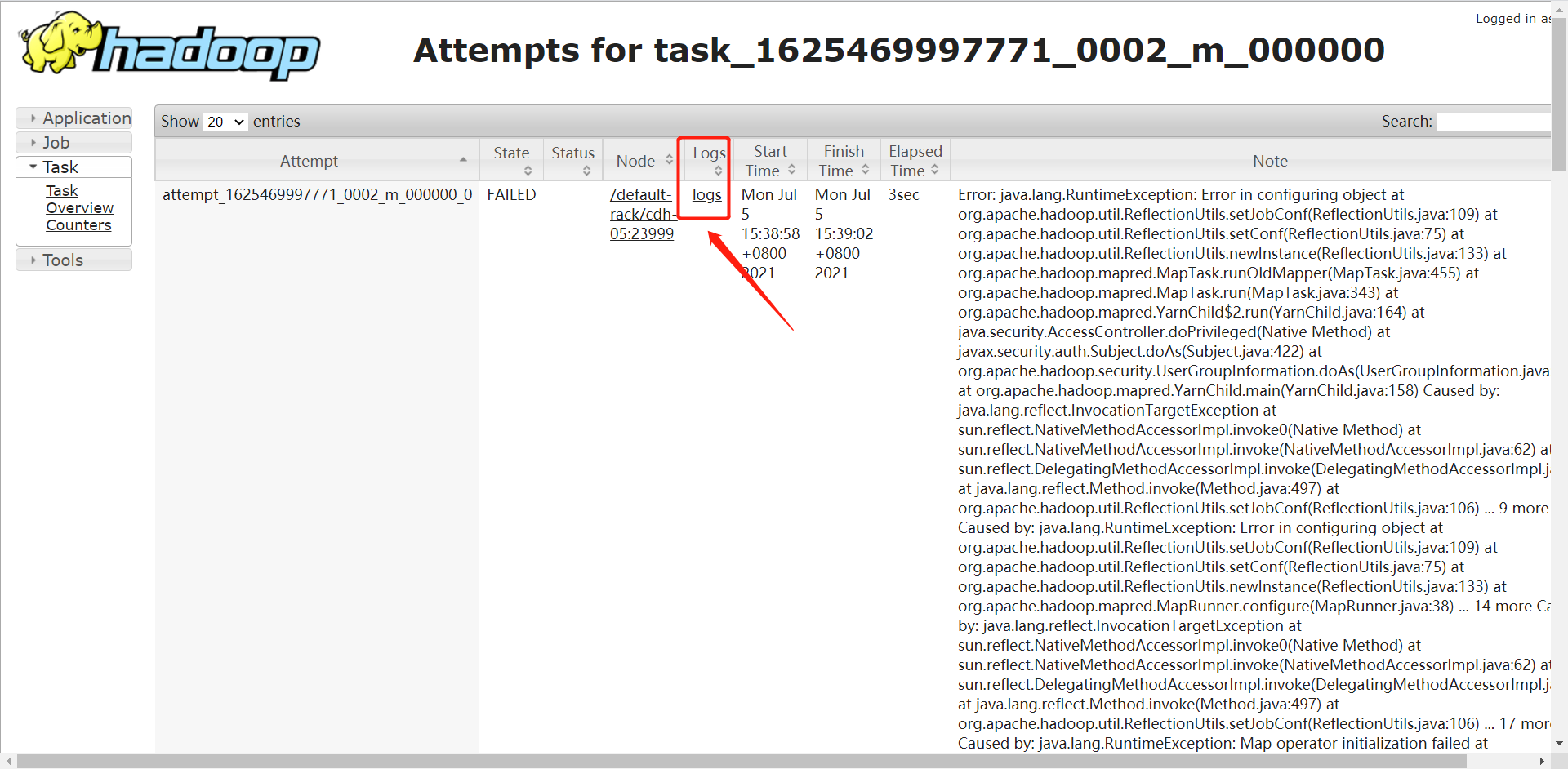Open the Job navigation menu
The height and width of the screenshot is (769, 1568).
pos(56,142)
